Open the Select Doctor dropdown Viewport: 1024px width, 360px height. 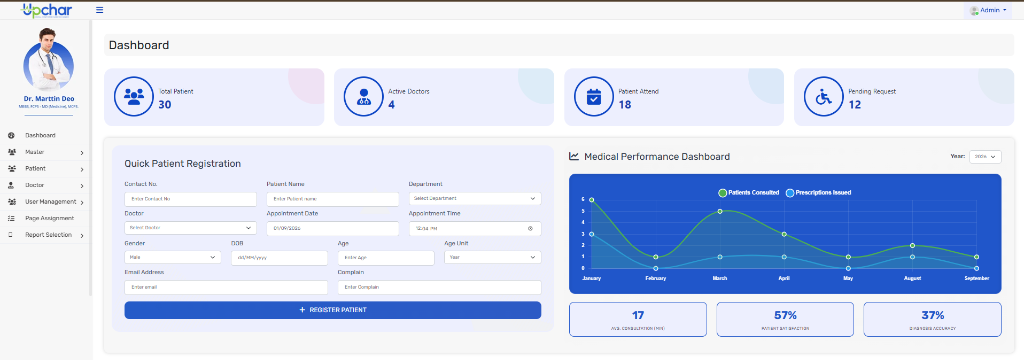[x=190, y=228]
